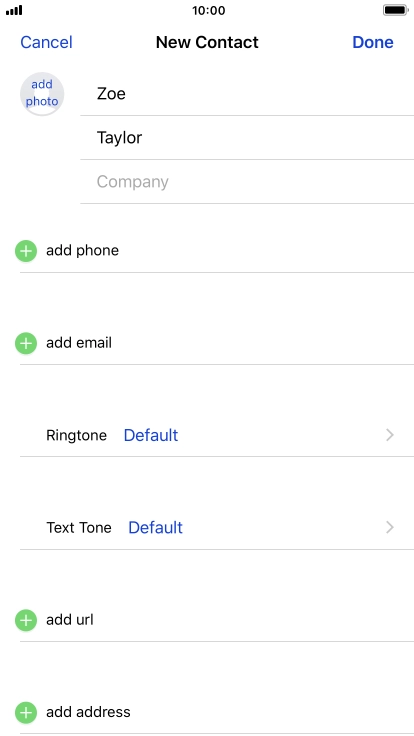
Task: Tap the battery indicator in status bar
Action: click(395, 10)
